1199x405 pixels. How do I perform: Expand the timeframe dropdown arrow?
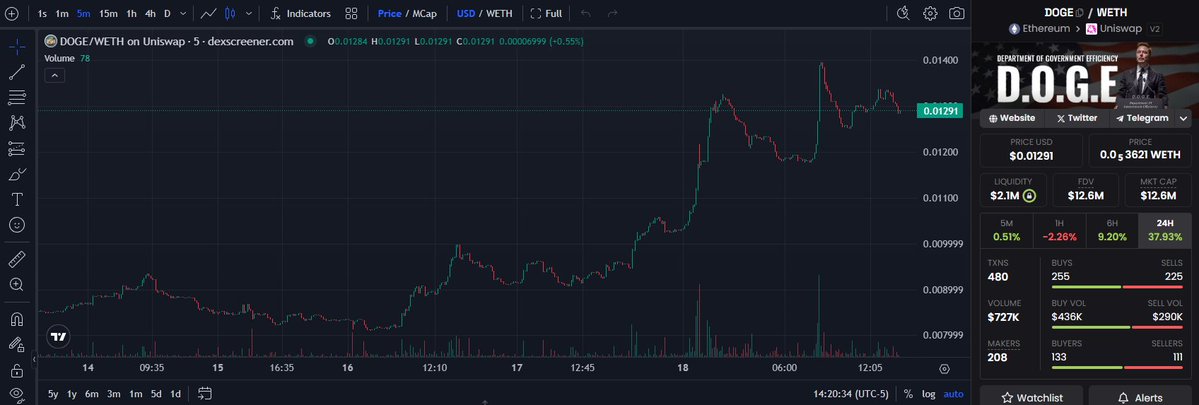(x=184, y=13)
